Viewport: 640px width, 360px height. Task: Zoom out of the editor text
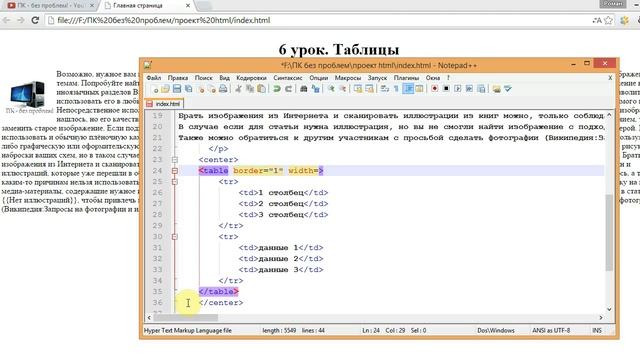(x=342, y=89)
